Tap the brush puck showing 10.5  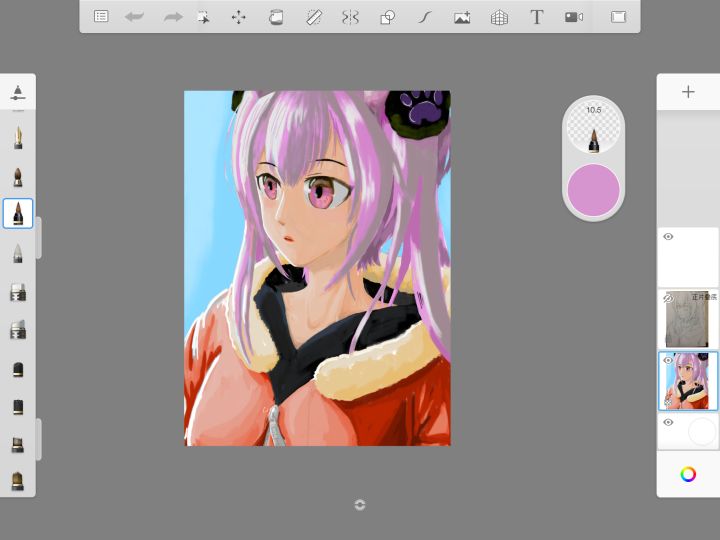pyautogui.click(x=593, y=125)
